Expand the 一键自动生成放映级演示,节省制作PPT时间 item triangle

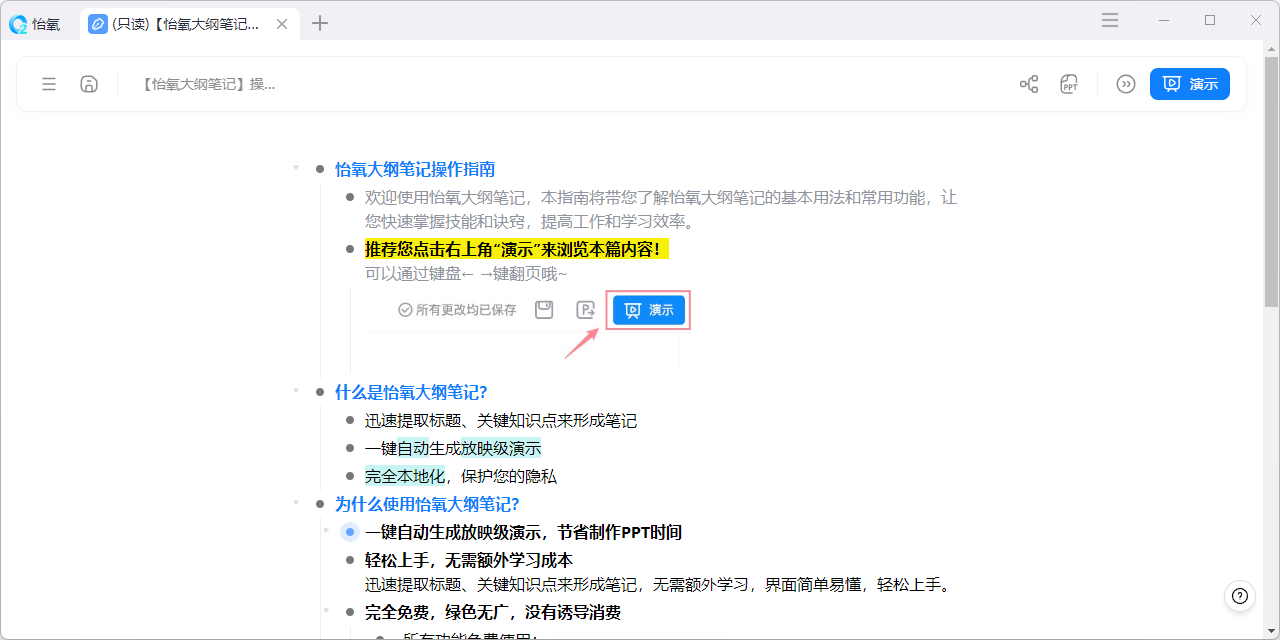326,530
